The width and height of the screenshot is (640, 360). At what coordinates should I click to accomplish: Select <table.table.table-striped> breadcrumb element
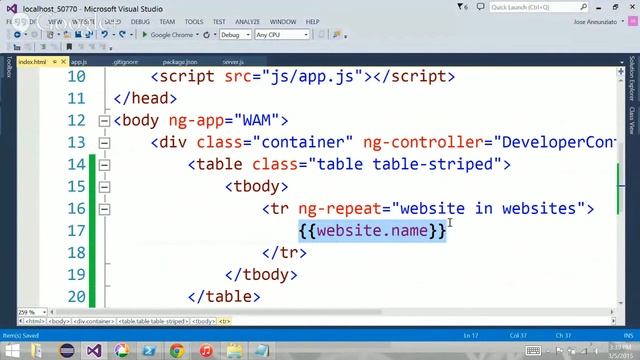[153, 322]
